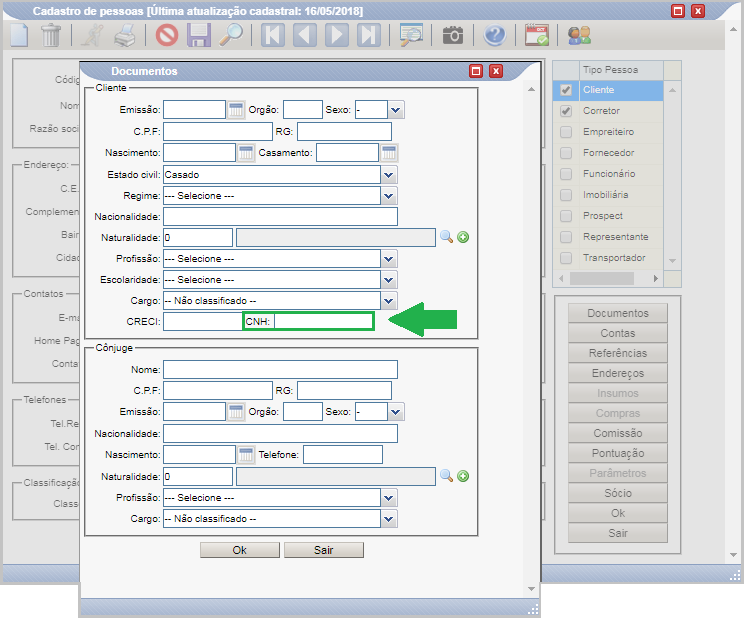
Task: Click the Comissão side button
Action: pos(618,433)
